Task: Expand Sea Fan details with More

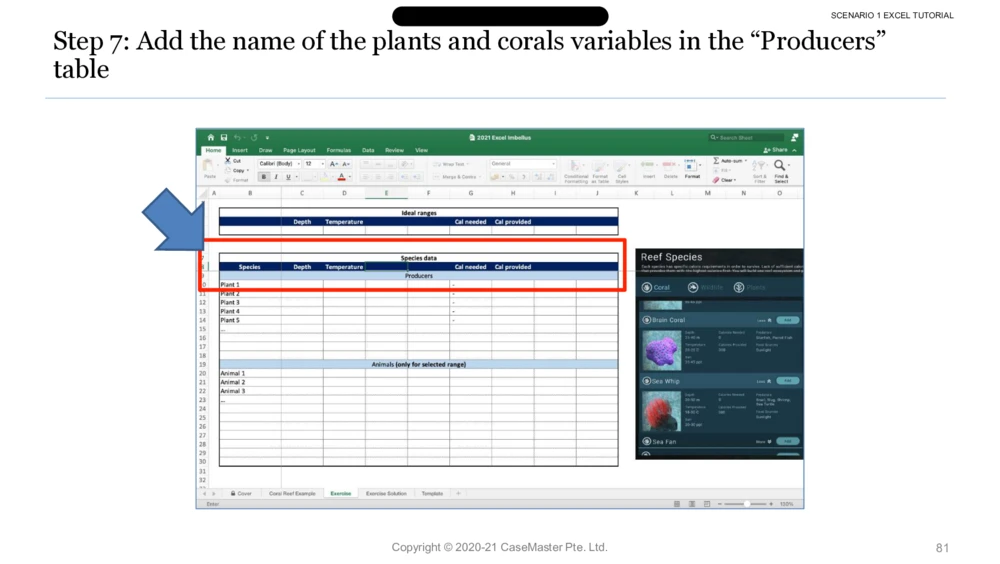Action: point(764,441)
